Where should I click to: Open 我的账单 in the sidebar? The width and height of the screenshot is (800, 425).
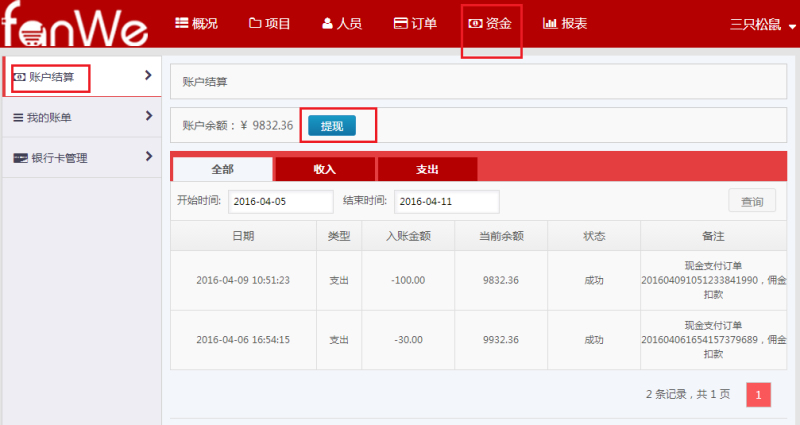(x=48, y=117)
